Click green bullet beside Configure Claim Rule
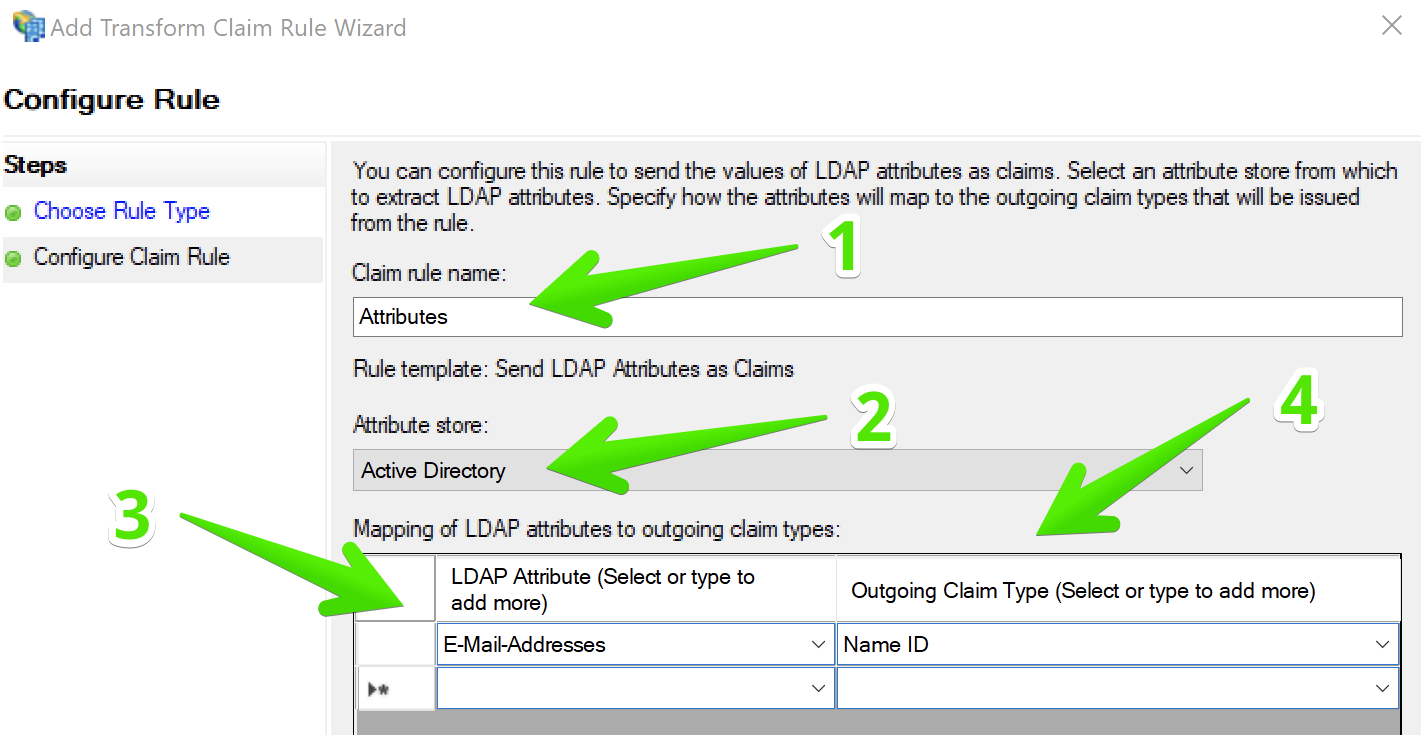Image resolution: width=1421 pixels, height=735 pixels. 13,259
